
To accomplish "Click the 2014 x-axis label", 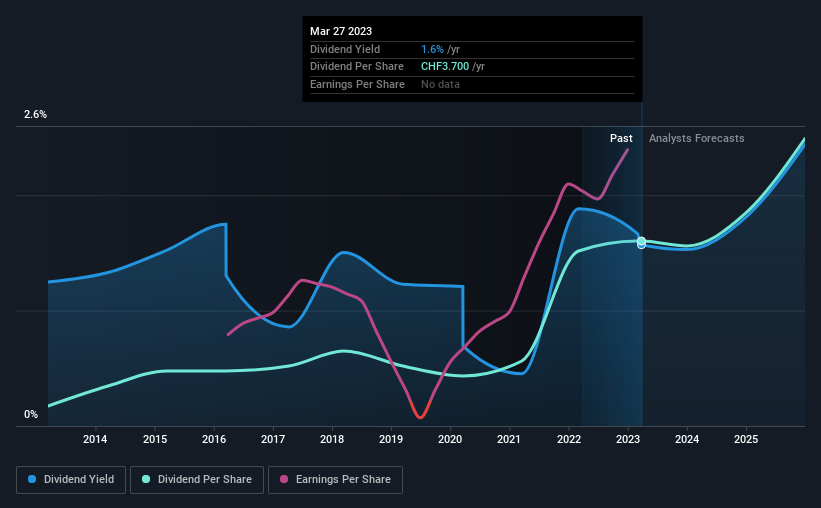I will click(x=95, y=439).
